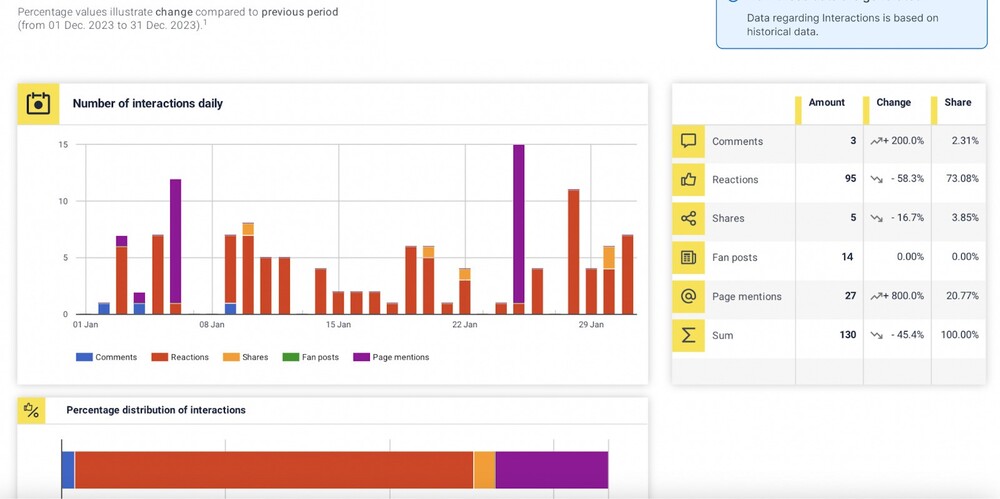The width and height of the screenshot is (1000, 499).
Task: Click the 'Data regarding Interactions' info box
Action: 852,24
